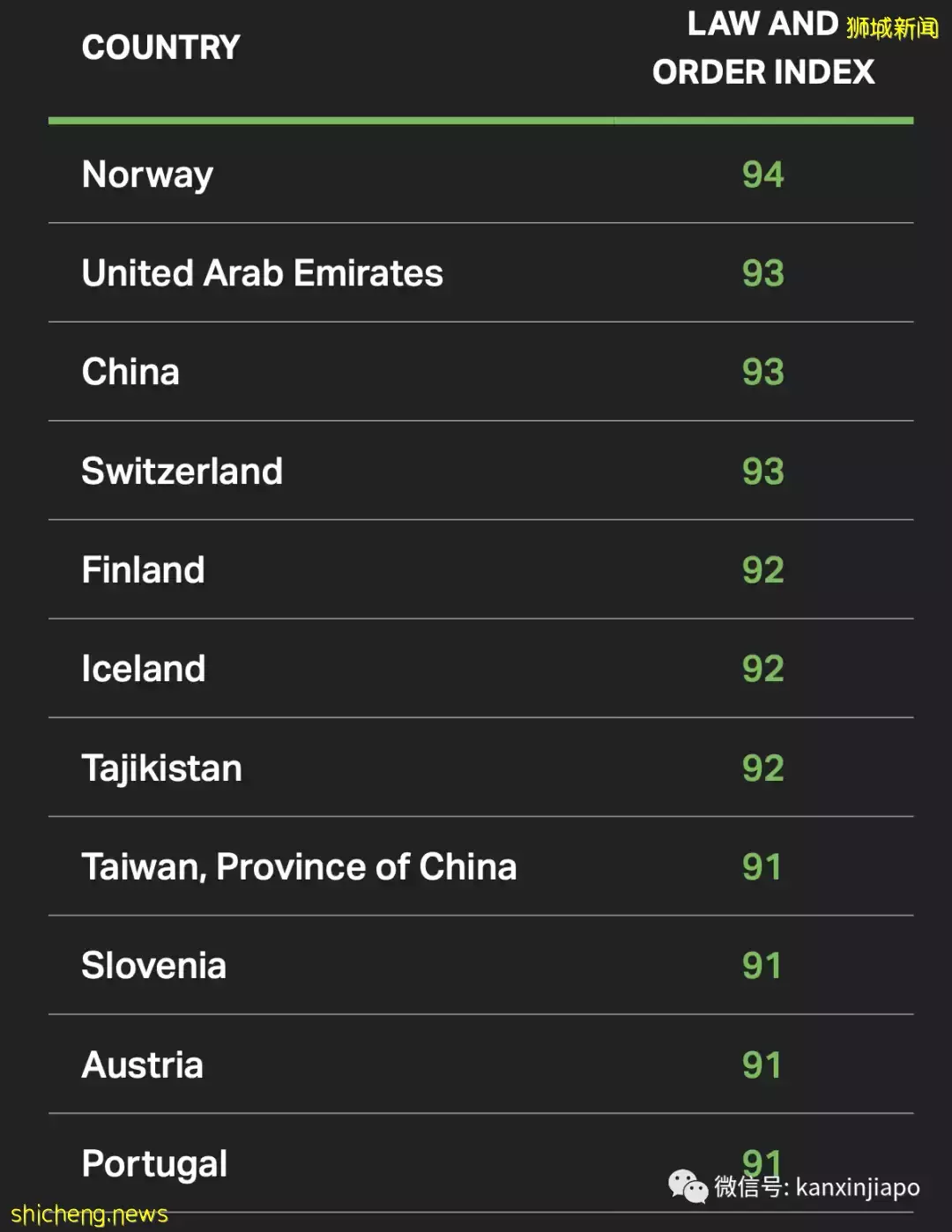Click Slovenia's score of 91

coord(762,966)
